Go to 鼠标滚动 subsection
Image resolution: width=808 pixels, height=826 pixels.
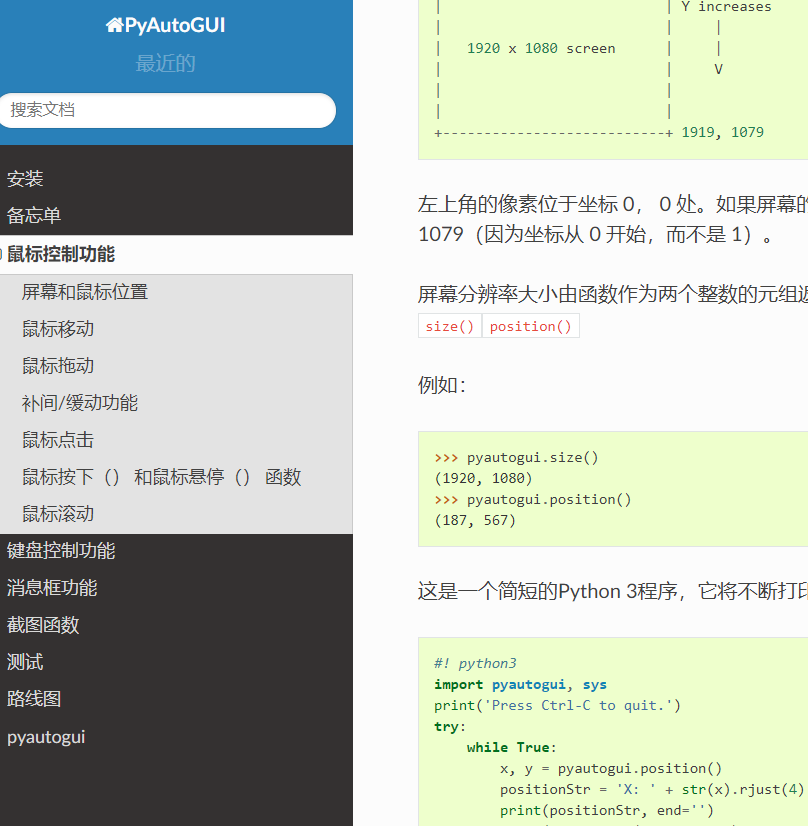(58, 514)
